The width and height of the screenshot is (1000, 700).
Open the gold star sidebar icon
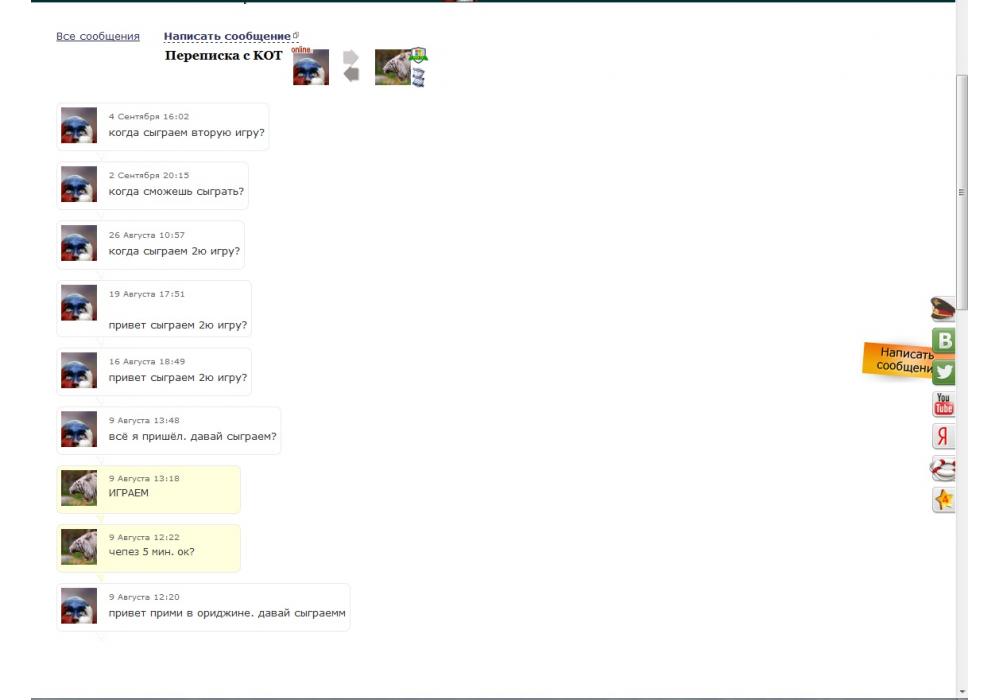[944, 500]
